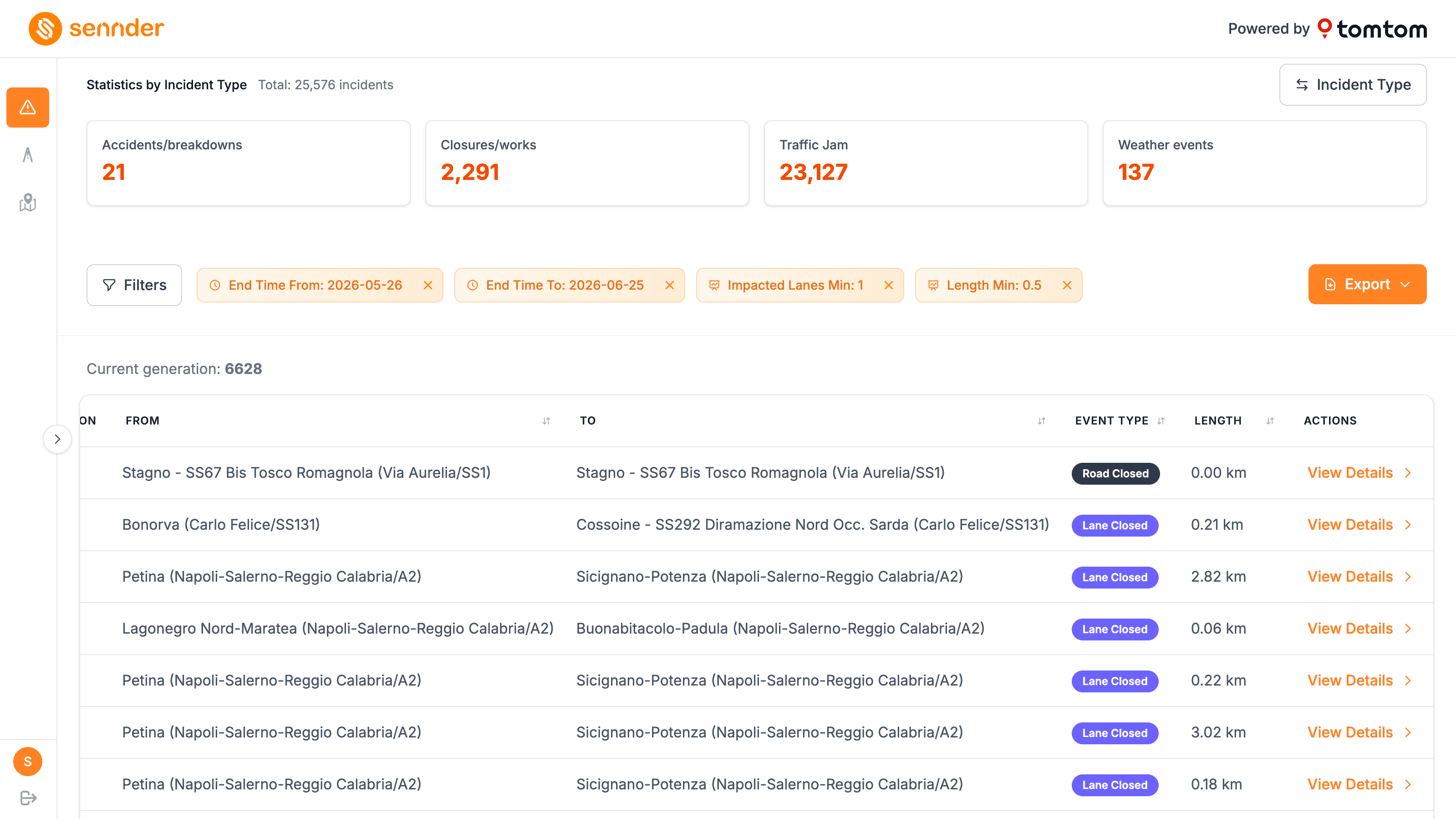
Task: Select the Accidents/breakdowns statistics card
Action: point(248,163)
